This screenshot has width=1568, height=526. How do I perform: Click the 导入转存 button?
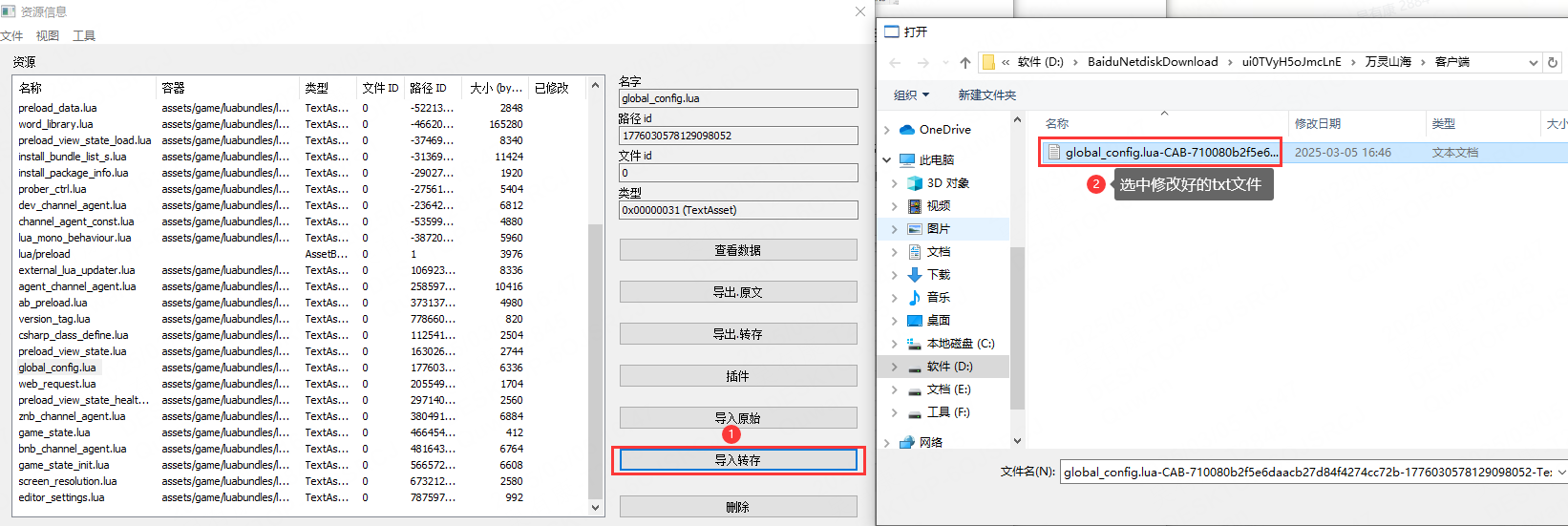tap(738, 460)
